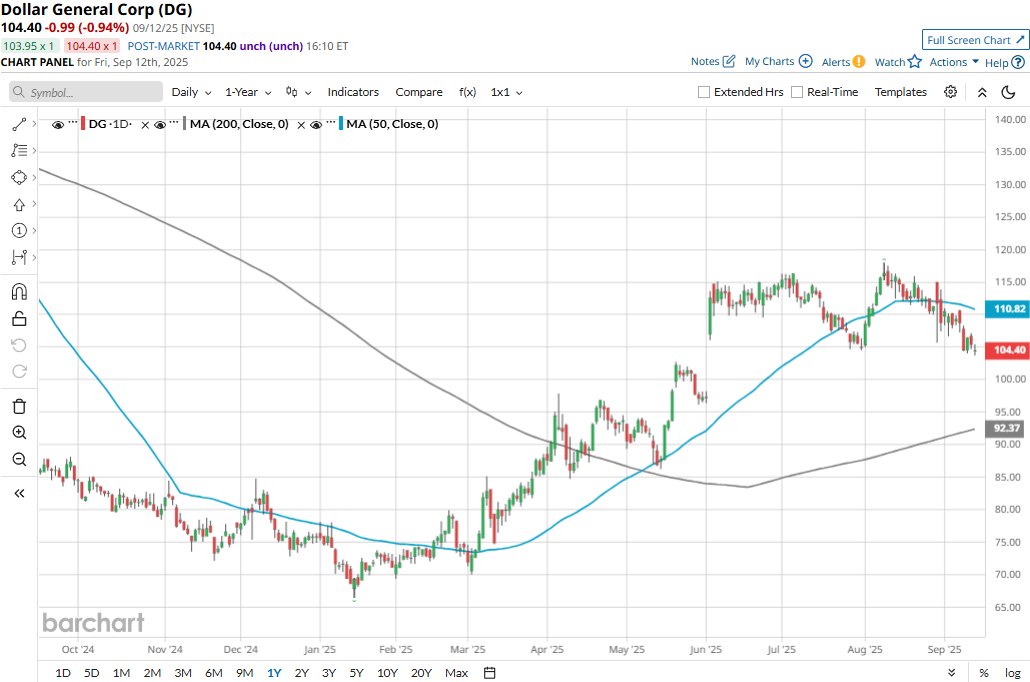Click the Alerts exclamation icon
Viewport: 1030px width, 682px height.
[859, 62]
